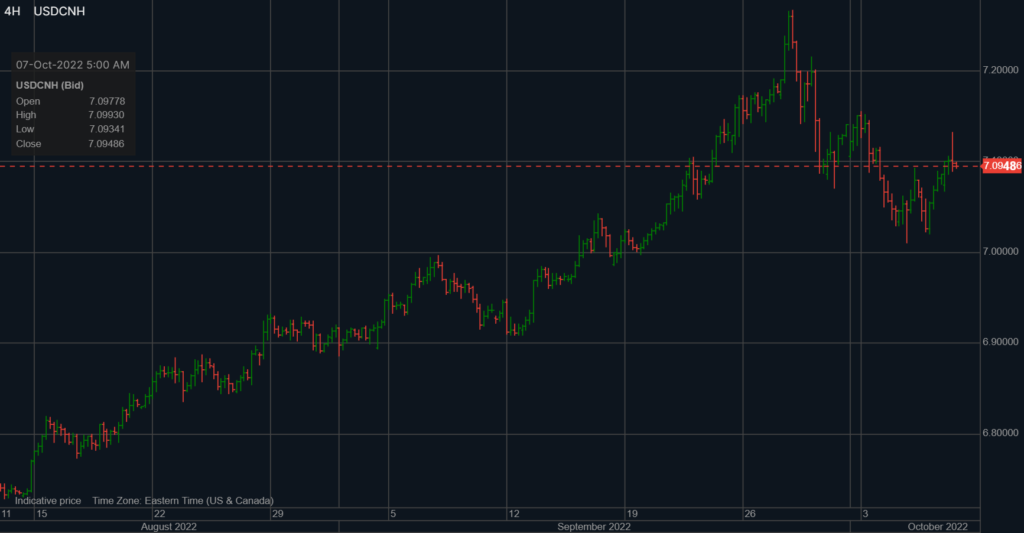Viewport: 1024px width, 533px height.
Task: Click the 07-Oct-2022 5:00 AM timestamp
Action: coord(72,65)
